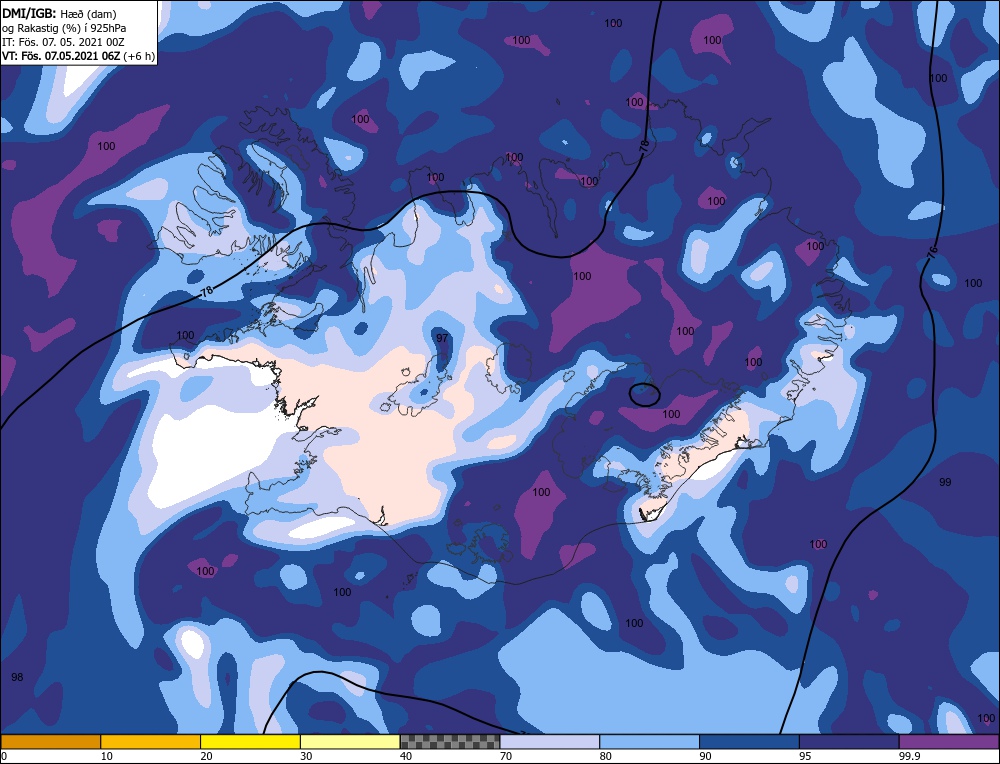Click the dark orange 0–10 legend swatch

click(x=50, y=741)
